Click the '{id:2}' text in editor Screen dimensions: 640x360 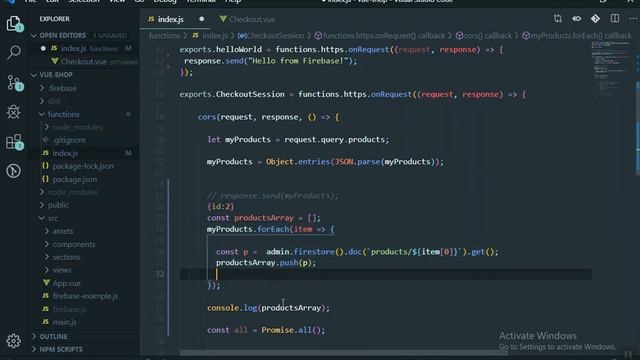[220, 207]
